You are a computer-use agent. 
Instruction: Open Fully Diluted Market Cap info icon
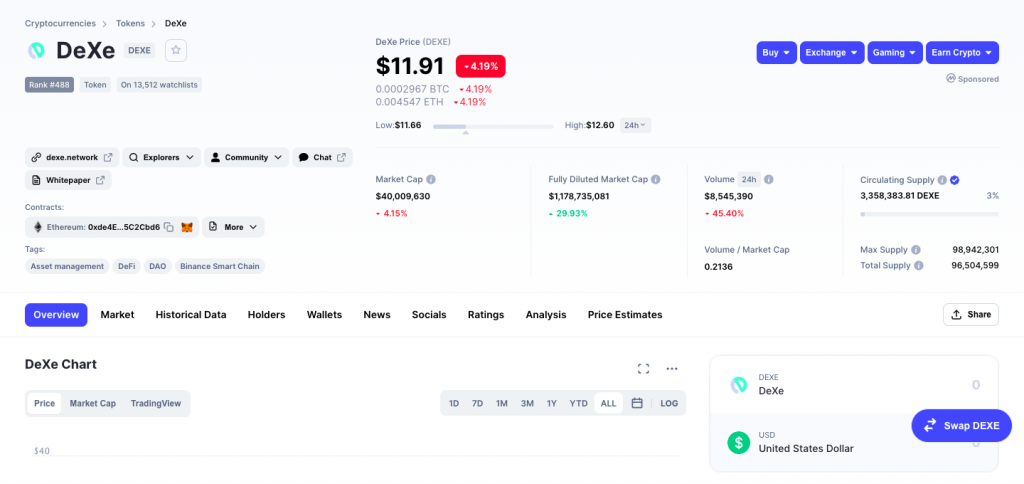click(x=656, y=179)
